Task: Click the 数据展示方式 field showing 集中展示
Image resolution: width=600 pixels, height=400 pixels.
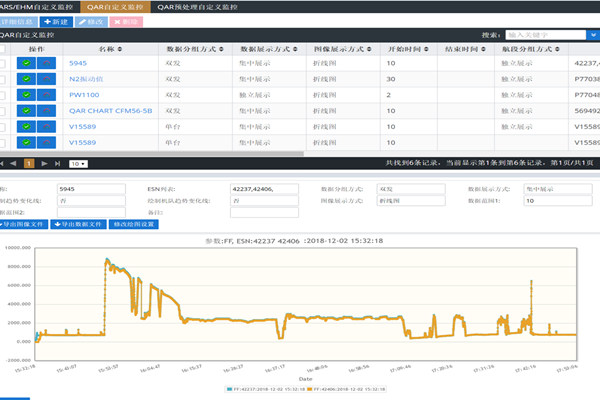Action: (558, 189)
